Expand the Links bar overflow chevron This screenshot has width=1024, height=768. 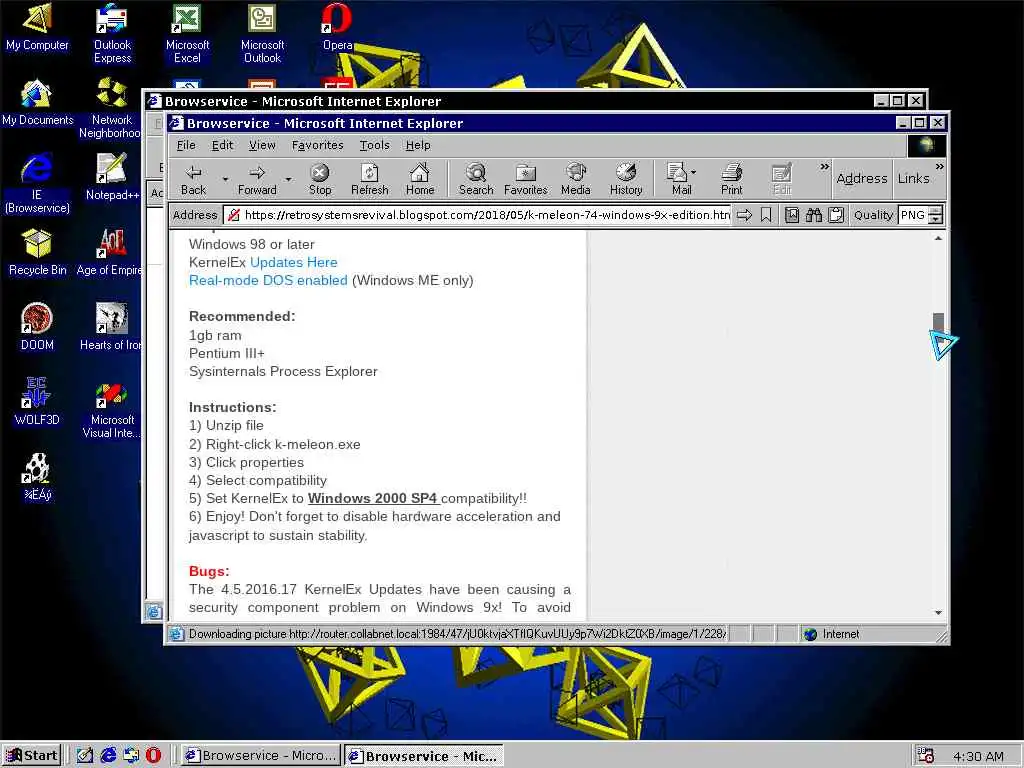[x=939, y=167]
